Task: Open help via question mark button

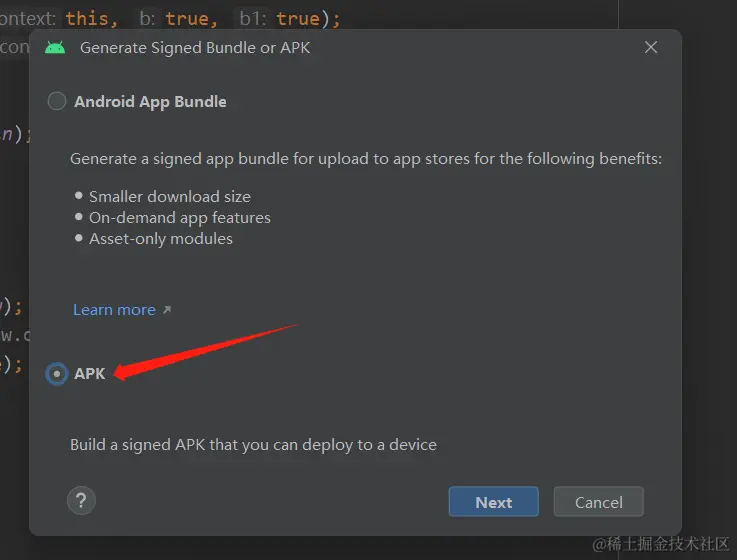Action: (81, 501)
